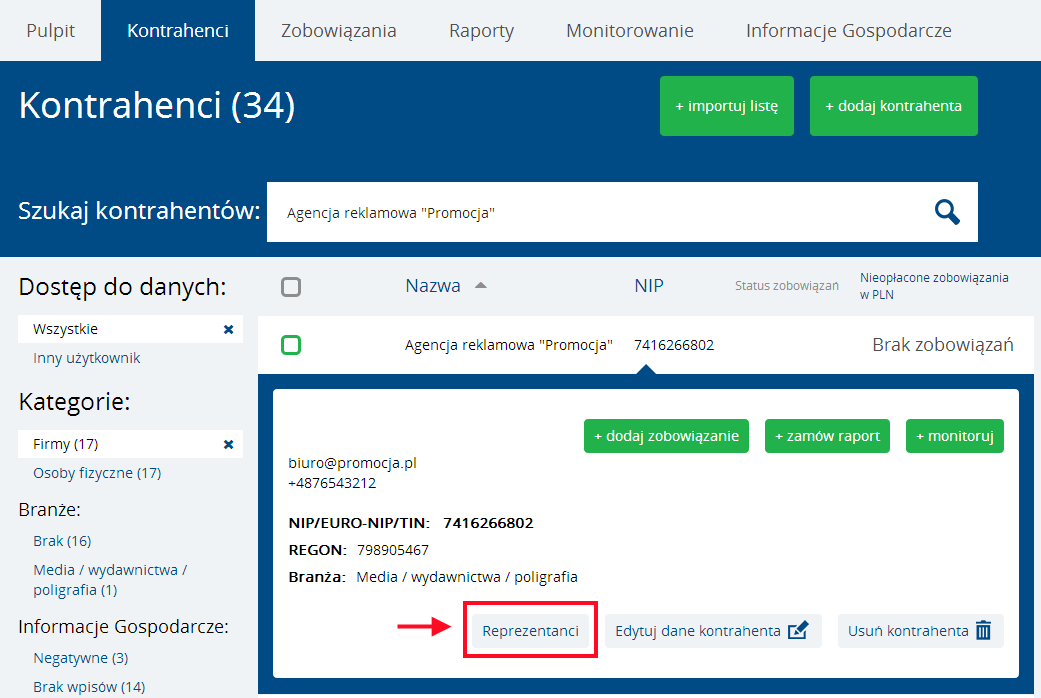This screenshot has height=698, width=1041.
Task: Click the trash icon in Usuń kontrahenta
Action: click(983, 630)
